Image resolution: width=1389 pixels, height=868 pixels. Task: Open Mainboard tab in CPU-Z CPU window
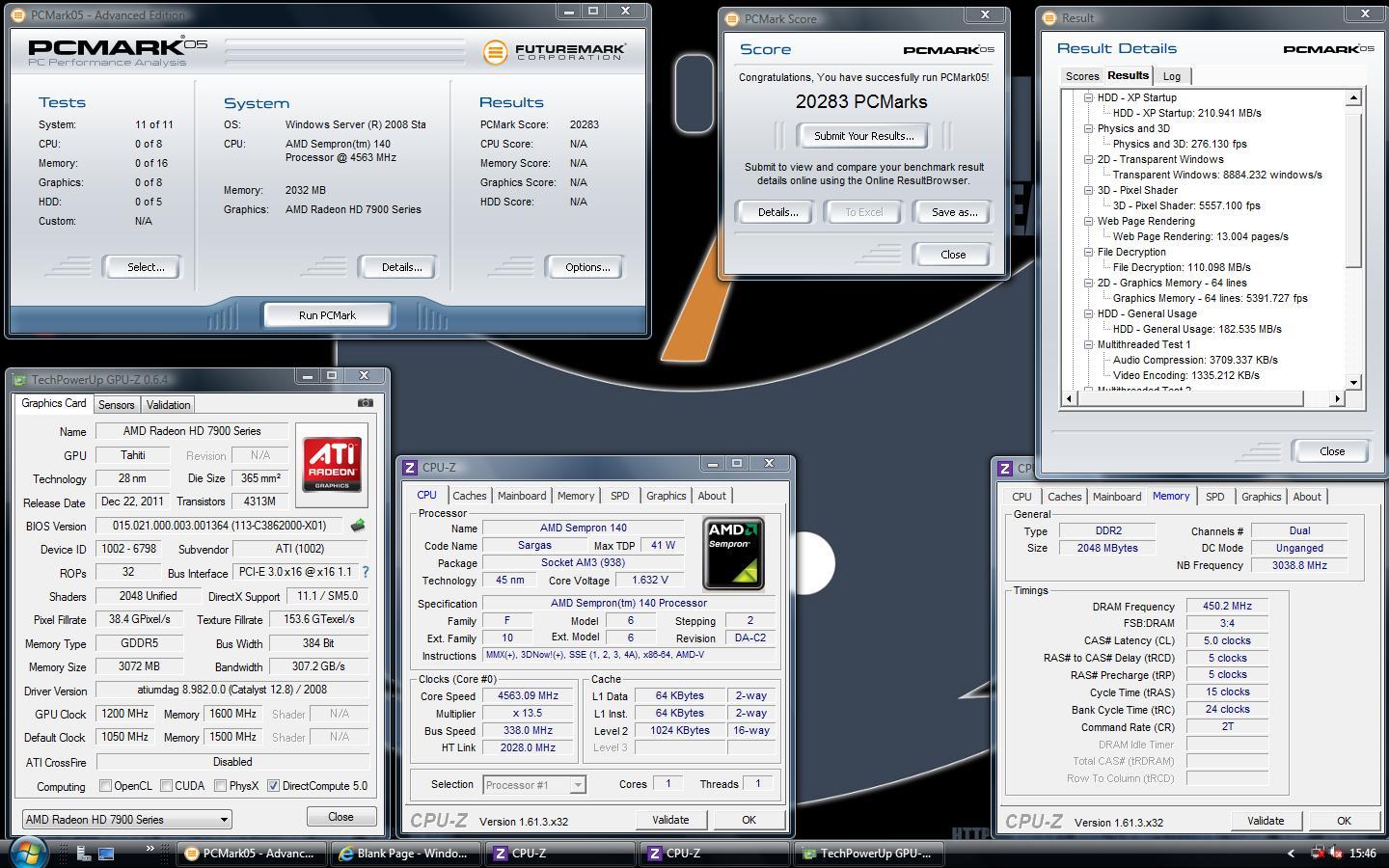pos(522,496)
